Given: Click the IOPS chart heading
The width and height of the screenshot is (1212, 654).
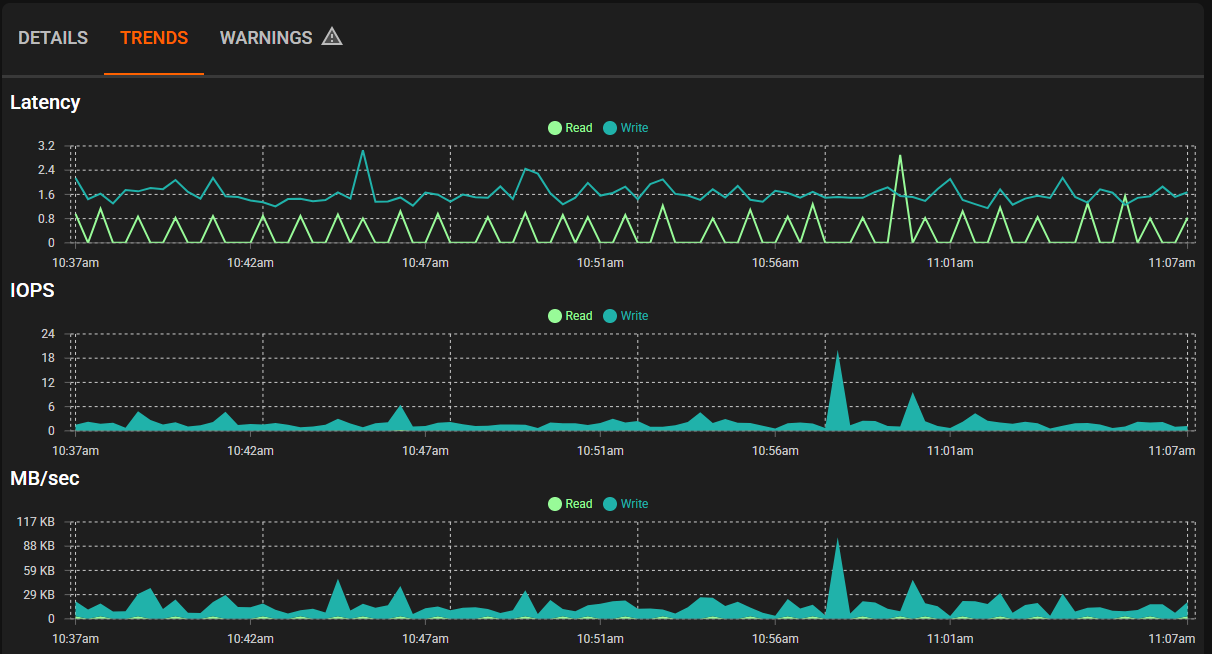Looking at the screenshot, I should (x=31, y=290).
